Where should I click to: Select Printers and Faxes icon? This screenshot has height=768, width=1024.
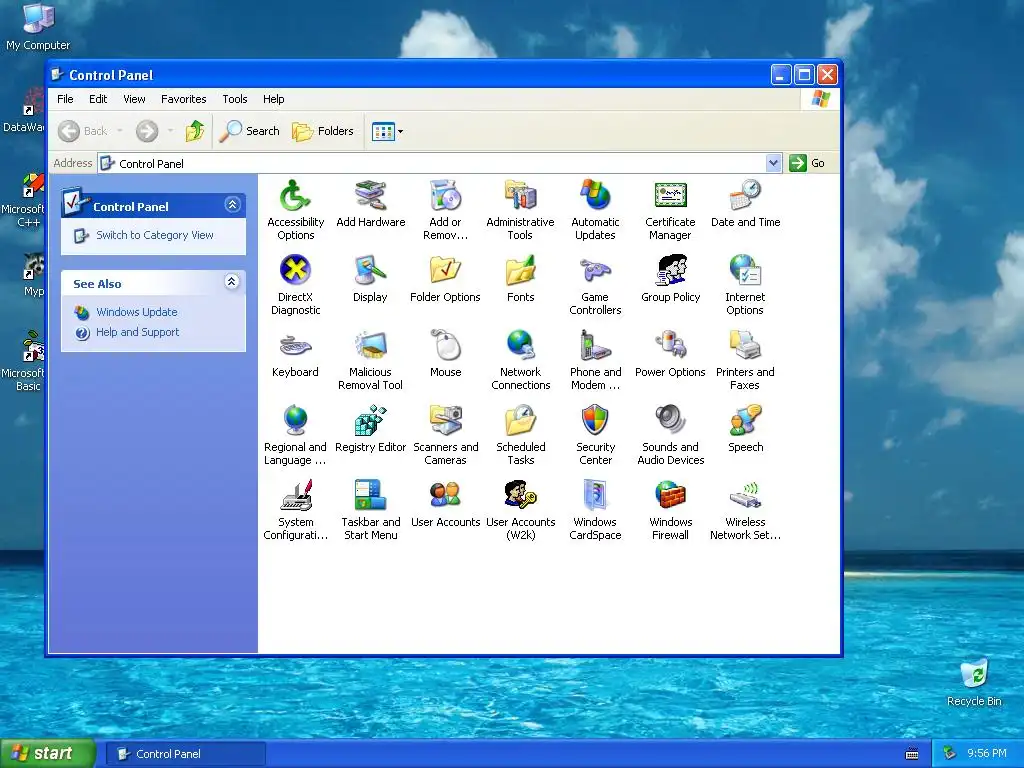[x=745, y=345]
